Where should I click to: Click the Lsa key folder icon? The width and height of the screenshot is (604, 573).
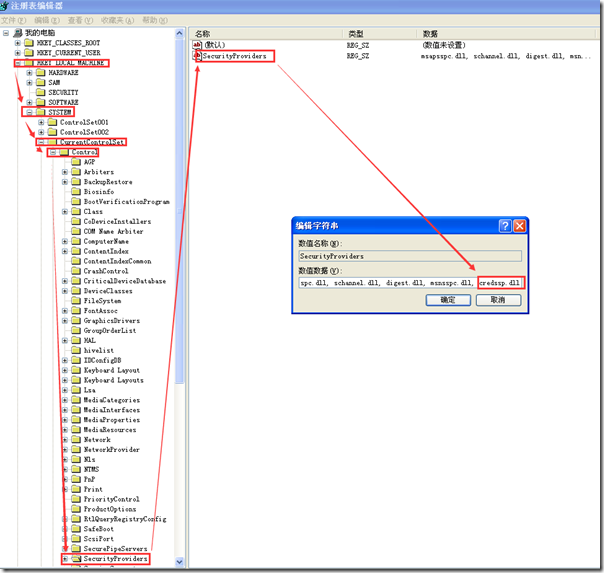(x=76, y=390)
